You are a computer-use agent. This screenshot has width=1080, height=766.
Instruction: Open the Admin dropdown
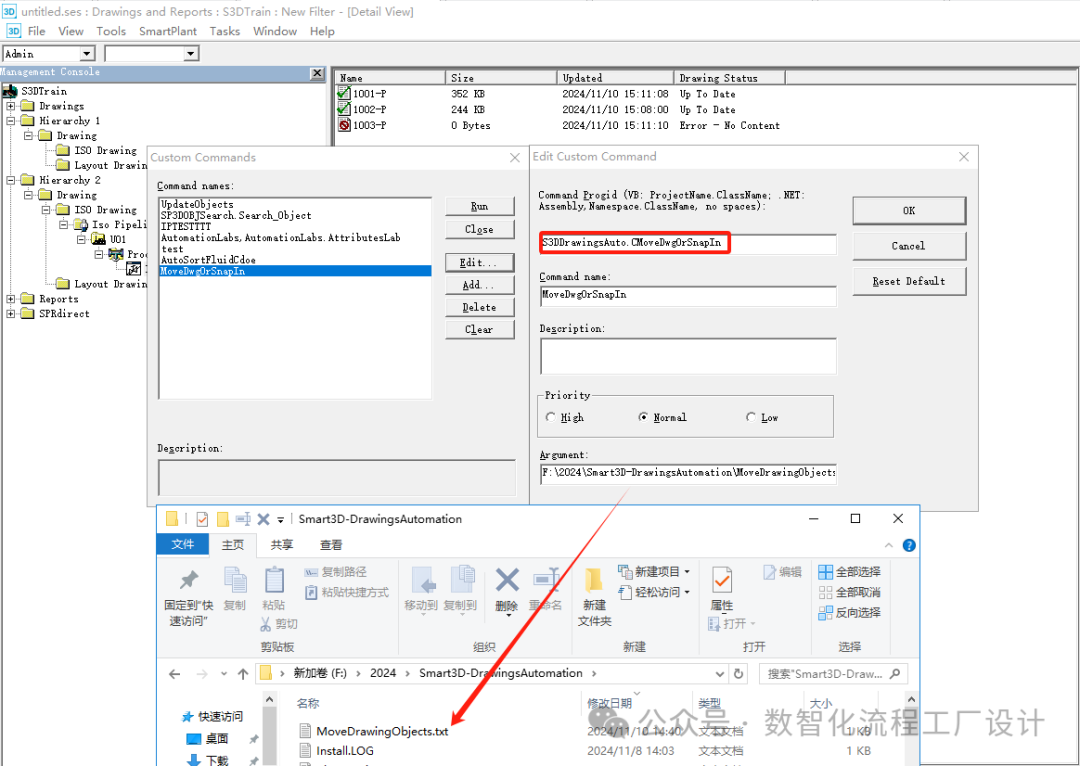pyautogui.click(x=87, y=53)
